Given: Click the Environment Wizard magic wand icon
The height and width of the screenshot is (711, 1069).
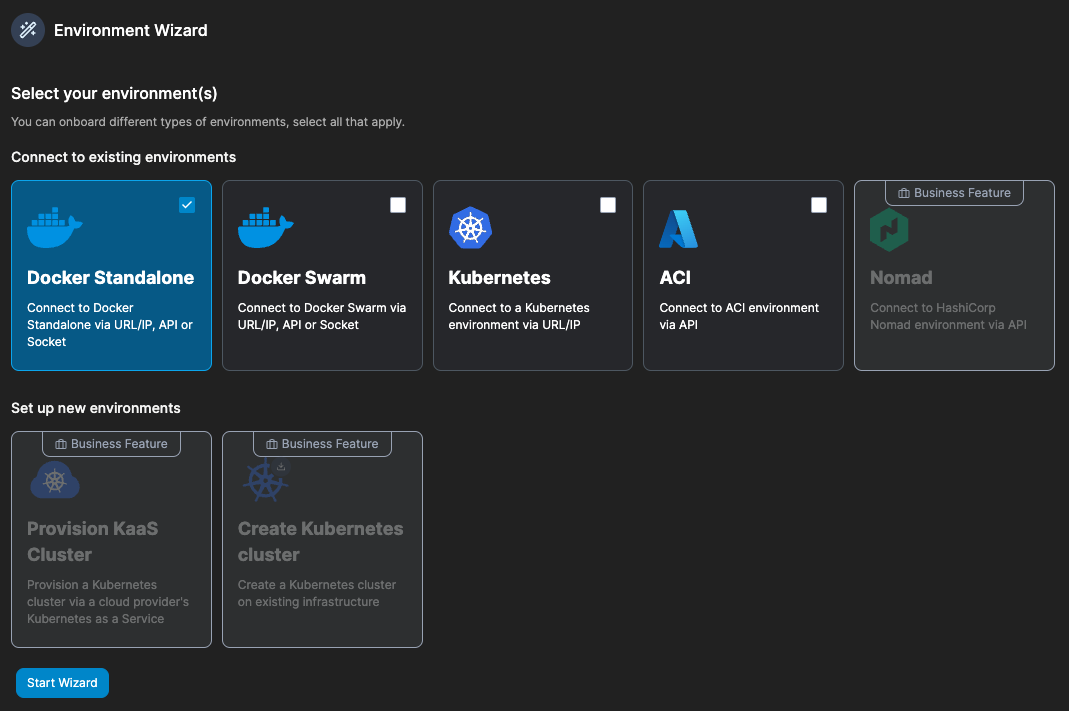Looking at the screenshot, I should (x=27, y=29).
